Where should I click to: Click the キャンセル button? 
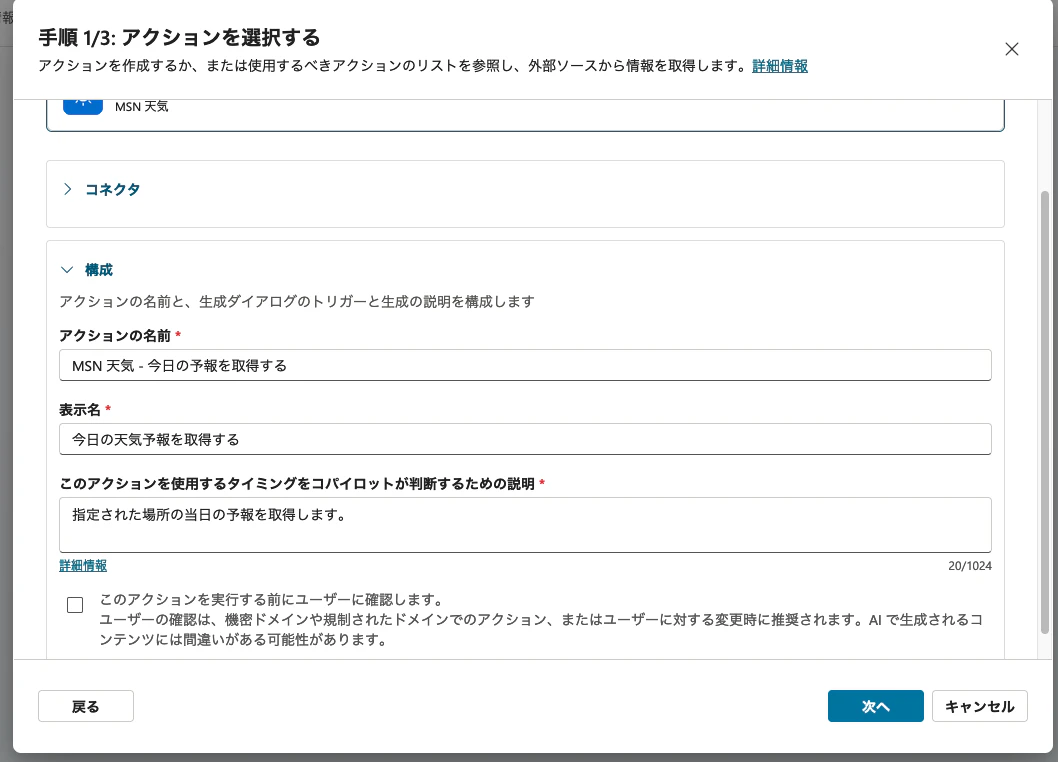(980, 706)
